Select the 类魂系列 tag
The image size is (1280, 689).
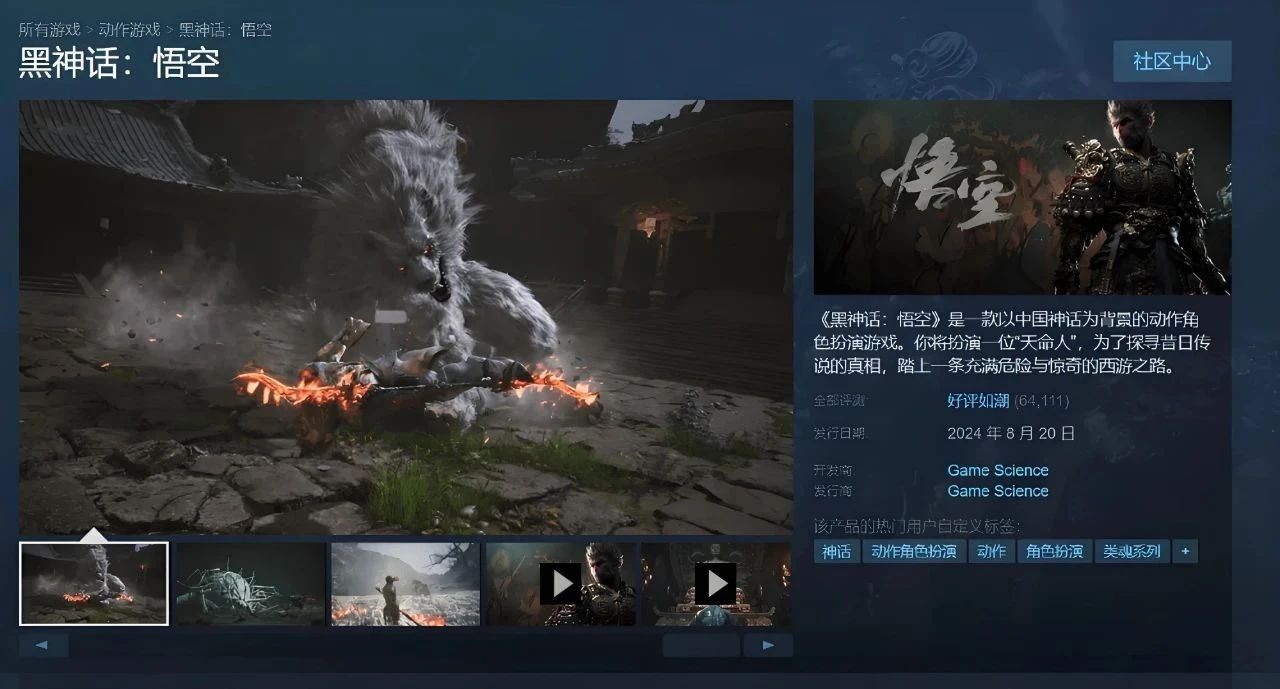(1131, 551)
